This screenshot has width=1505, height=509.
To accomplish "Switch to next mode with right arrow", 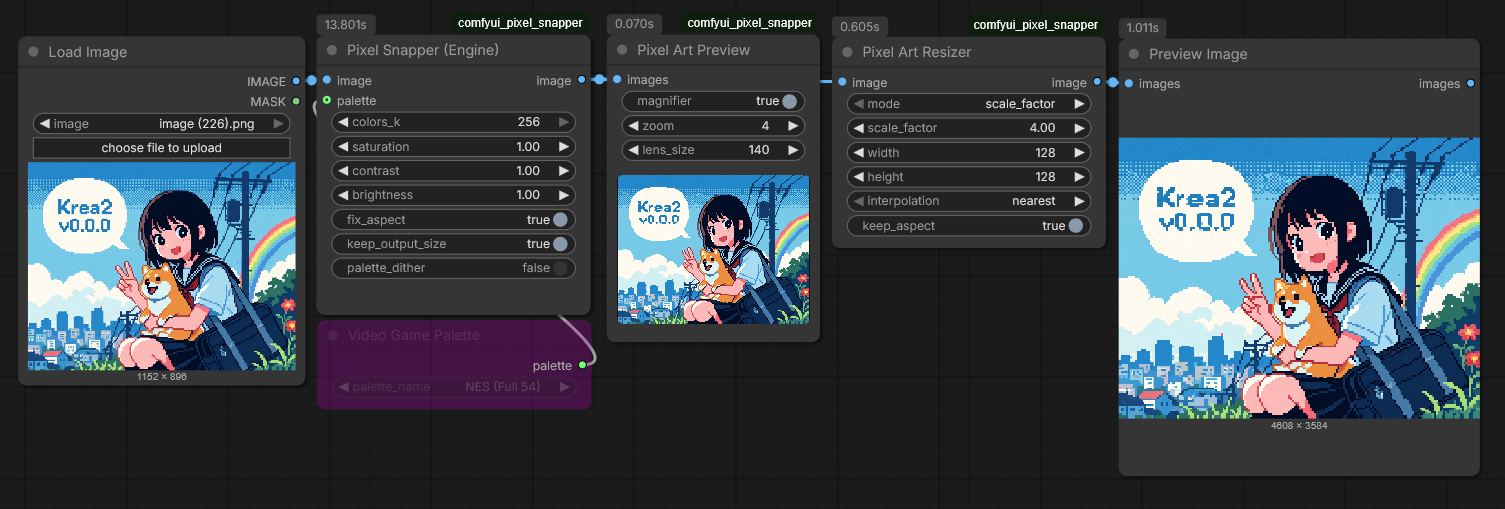I will tap(1079, 104).
